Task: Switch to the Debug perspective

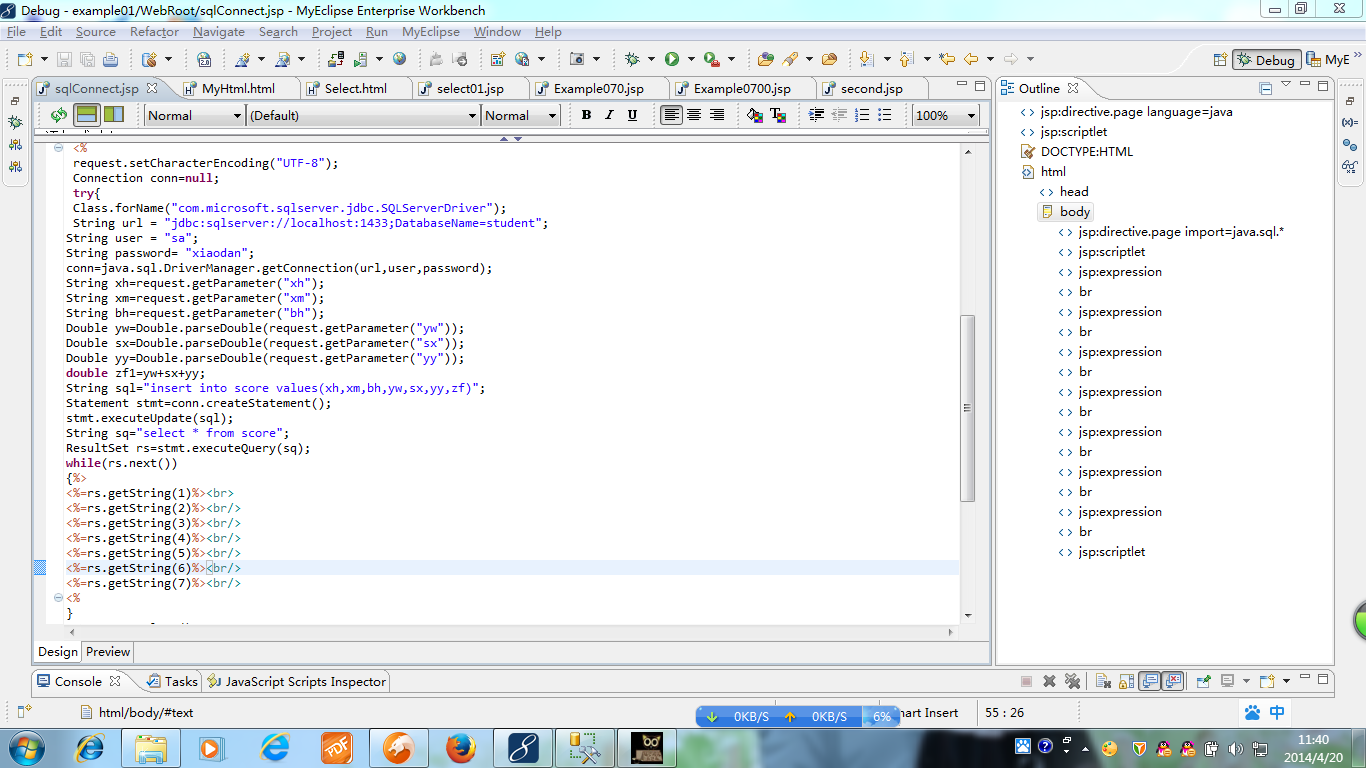Action: coord(1266,60)
